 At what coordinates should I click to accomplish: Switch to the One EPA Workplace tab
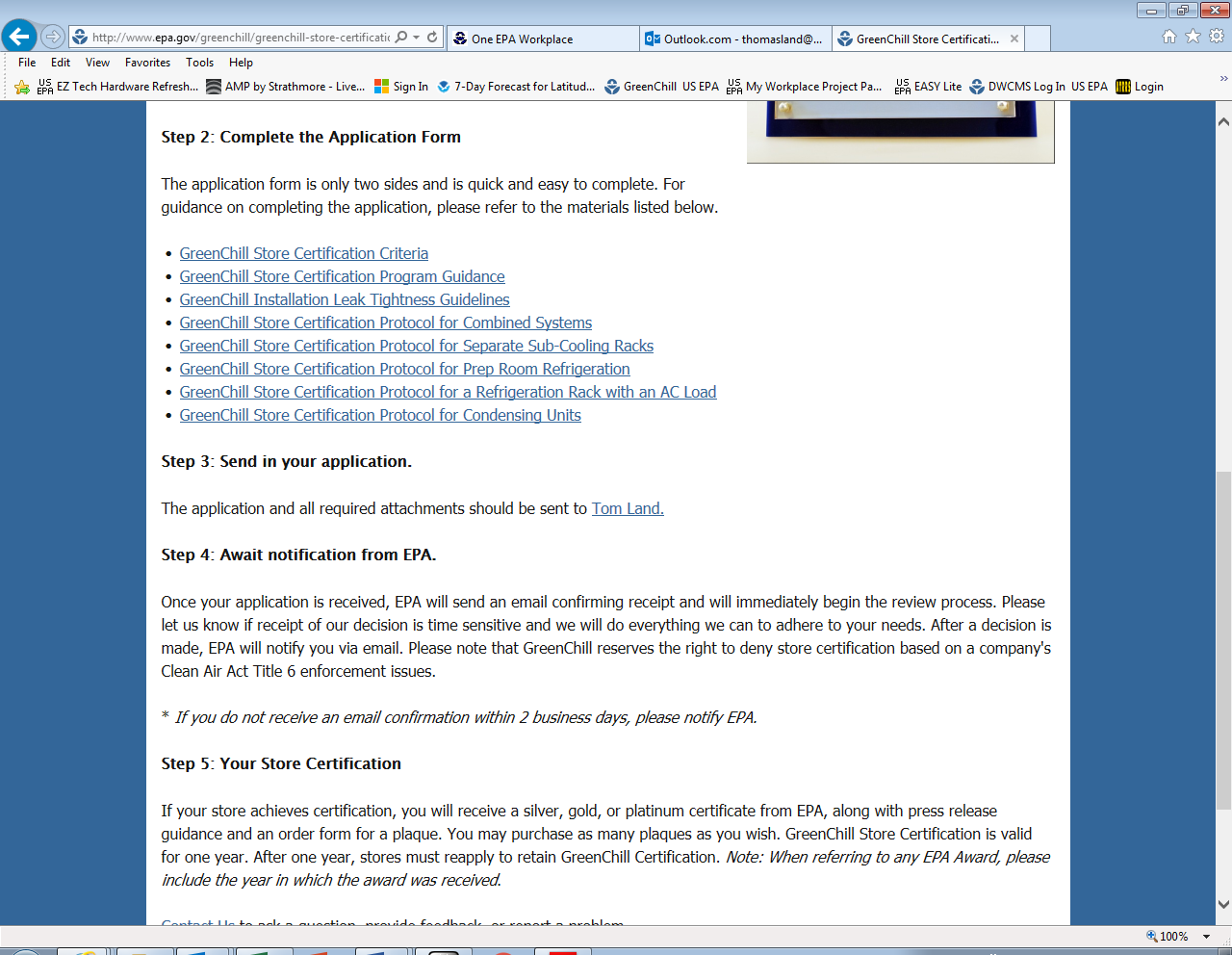click(543, 39)
